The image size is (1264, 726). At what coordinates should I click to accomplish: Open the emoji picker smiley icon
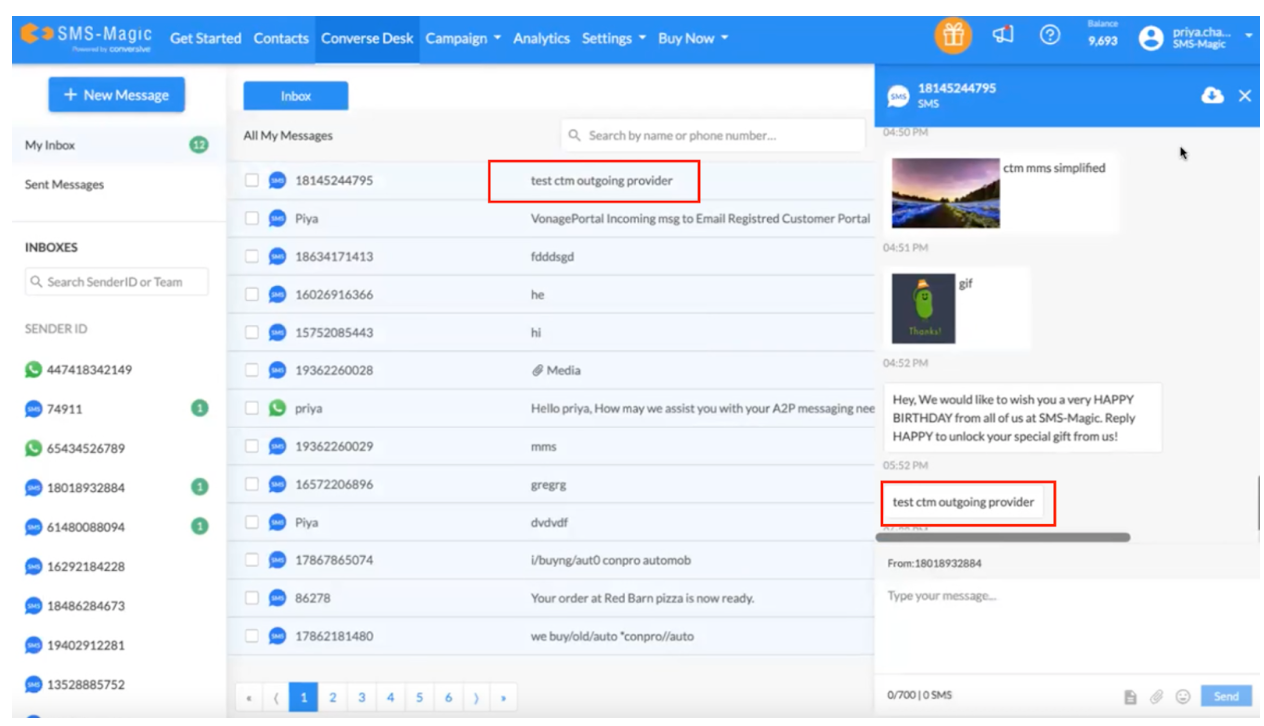(1183, 696)
